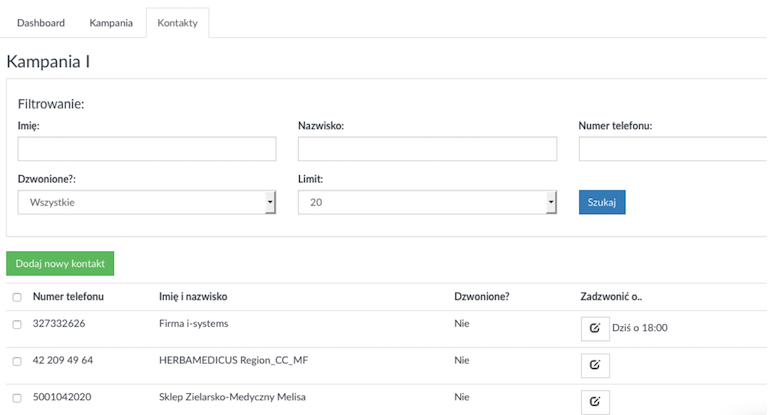
Task: Select the row with 42 209 49 64
Action: (x=17, y=362)
